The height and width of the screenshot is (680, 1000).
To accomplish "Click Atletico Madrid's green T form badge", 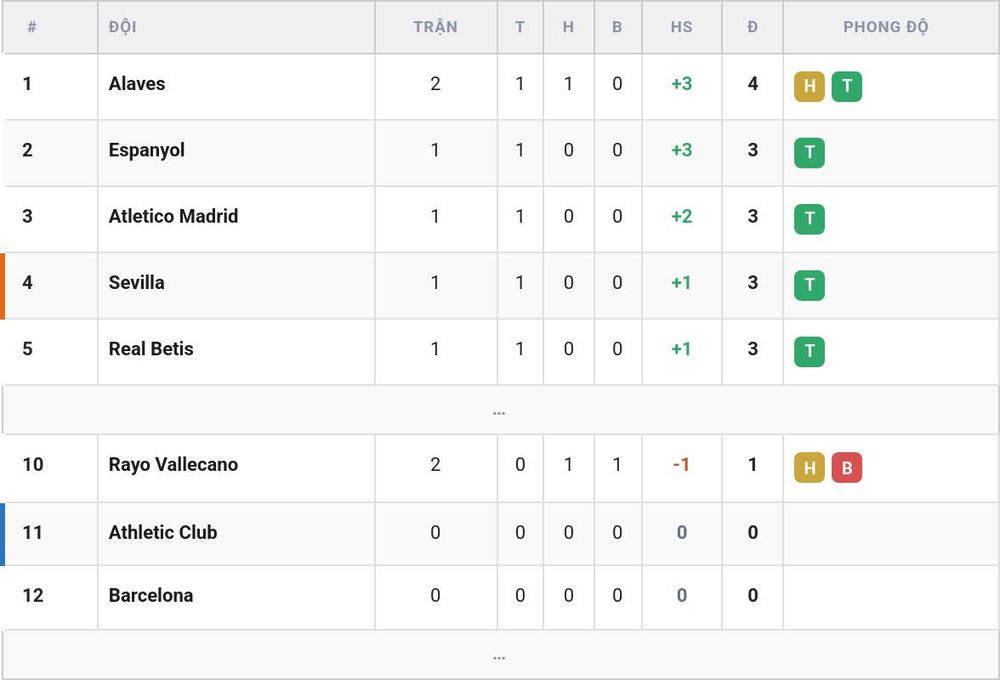I will [x=809, y=219].
